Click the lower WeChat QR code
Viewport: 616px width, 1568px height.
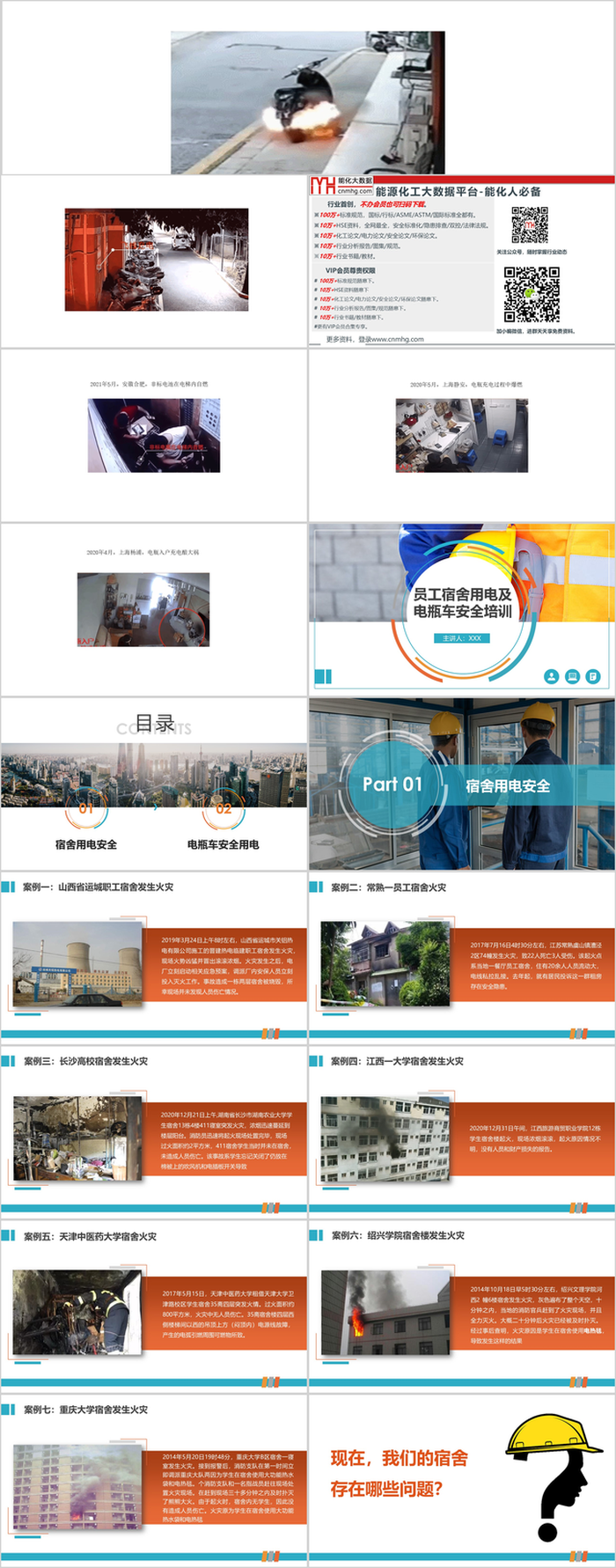click(x=532, y=294)
